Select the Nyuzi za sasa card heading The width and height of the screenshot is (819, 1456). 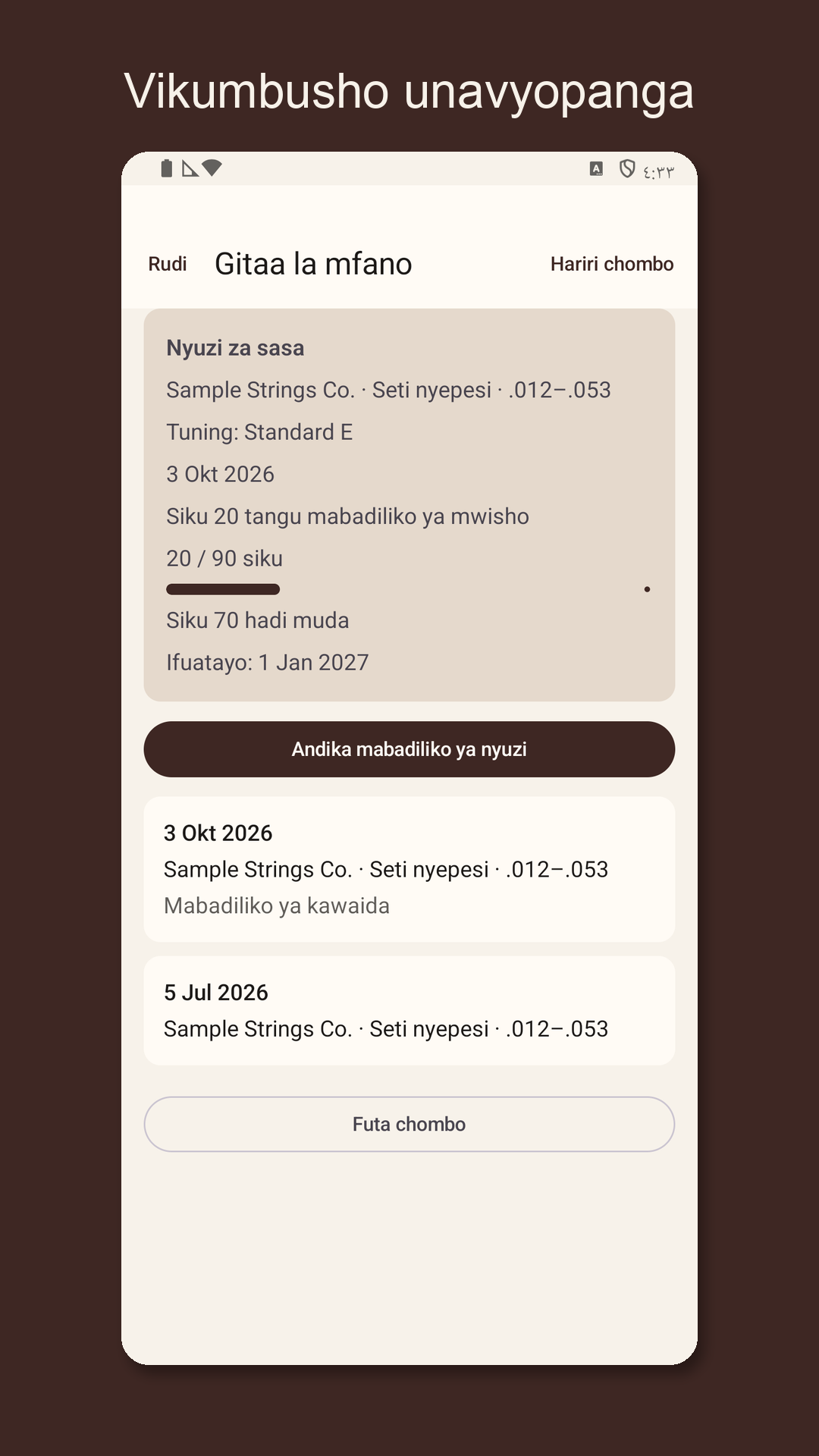click(x=235, y=348)
